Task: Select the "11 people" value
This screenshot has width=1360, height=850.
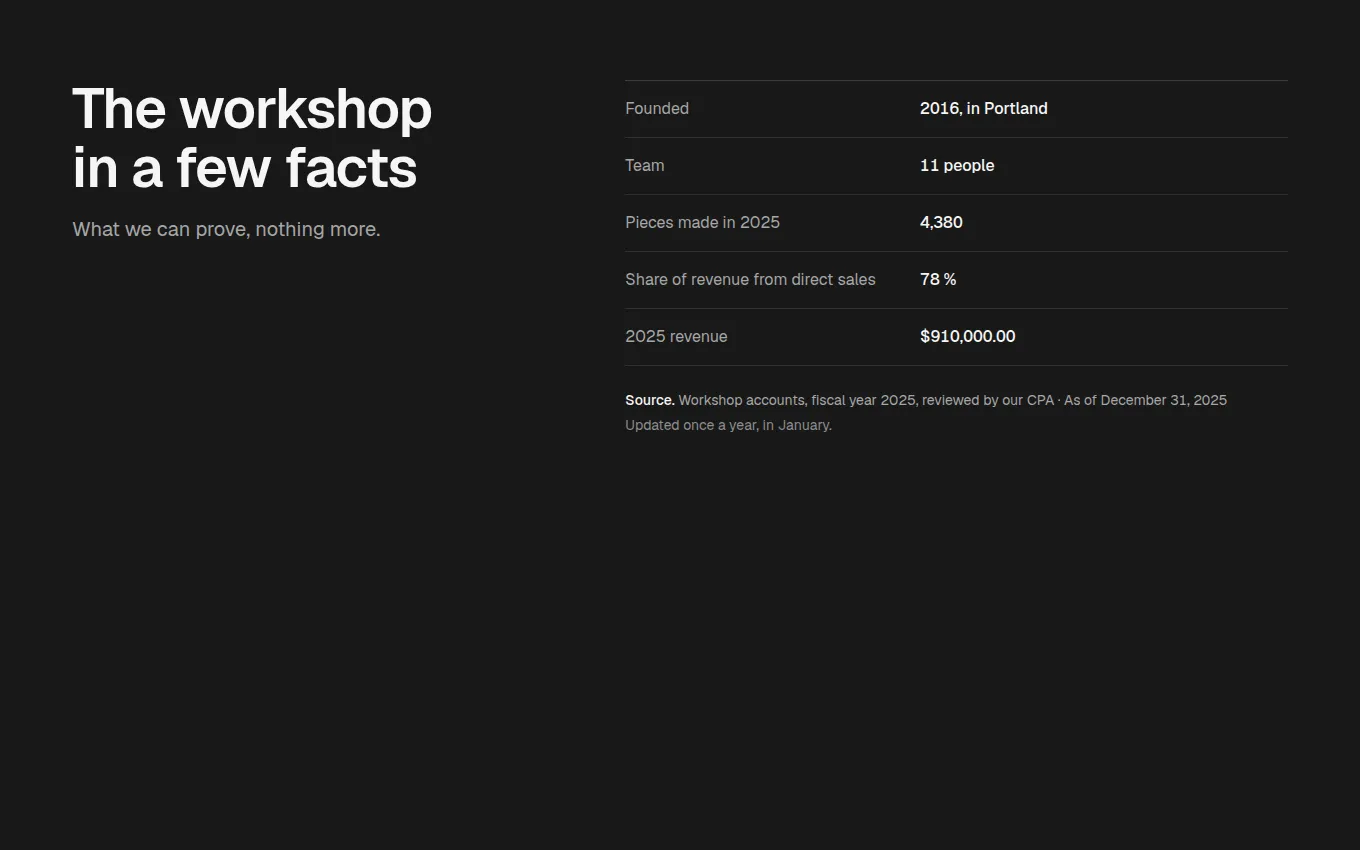Action: [957, 165]
